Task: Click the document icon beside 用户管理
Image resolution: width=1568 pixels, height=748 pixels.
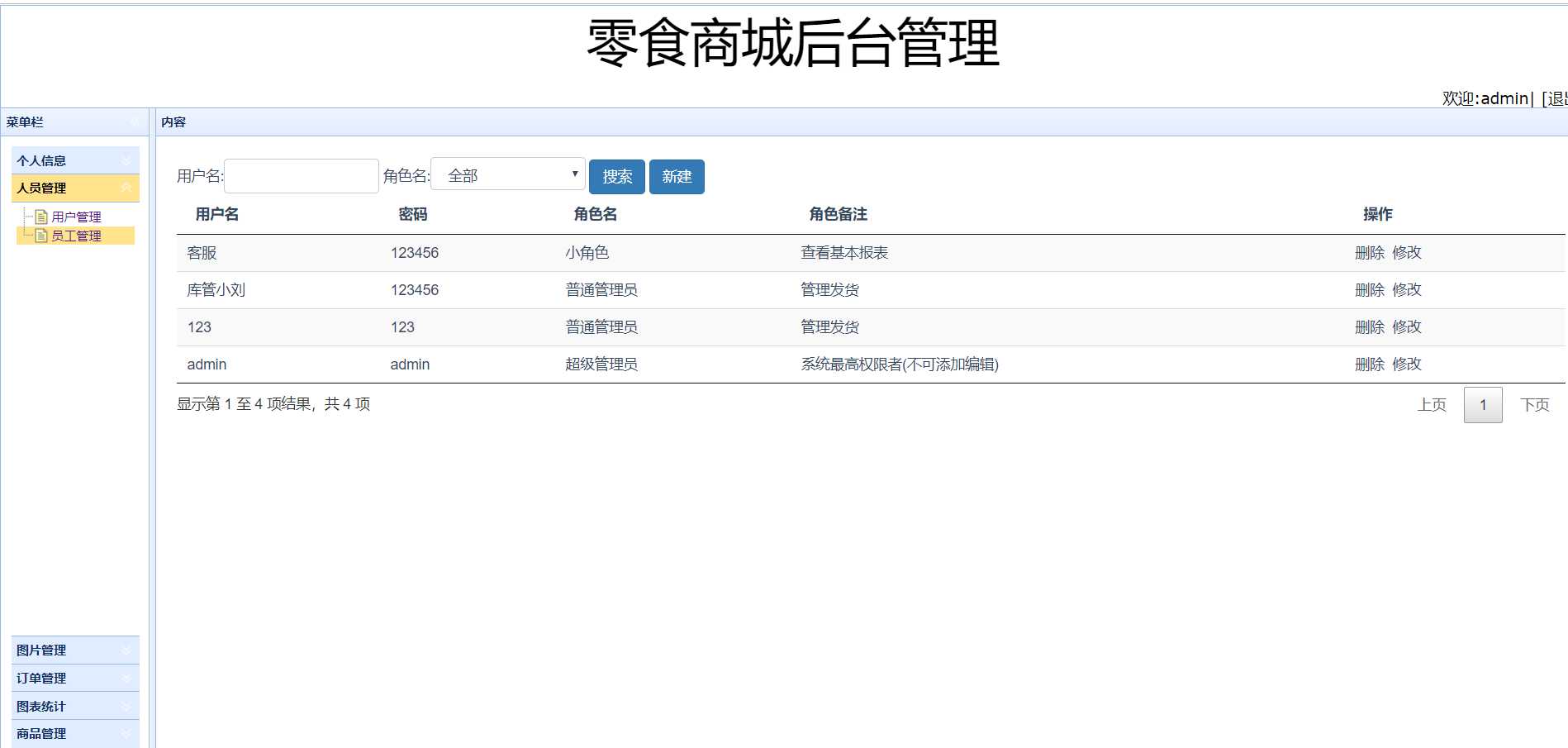Action: coord(41,217)
